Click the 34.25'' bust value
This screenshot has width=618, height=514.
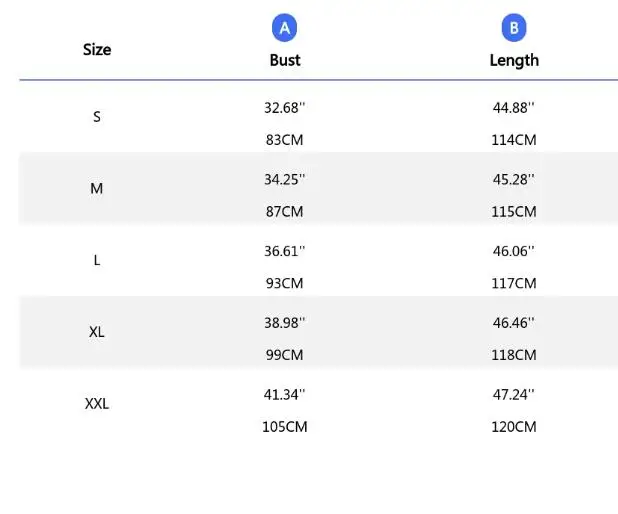(x=285, y=179)
